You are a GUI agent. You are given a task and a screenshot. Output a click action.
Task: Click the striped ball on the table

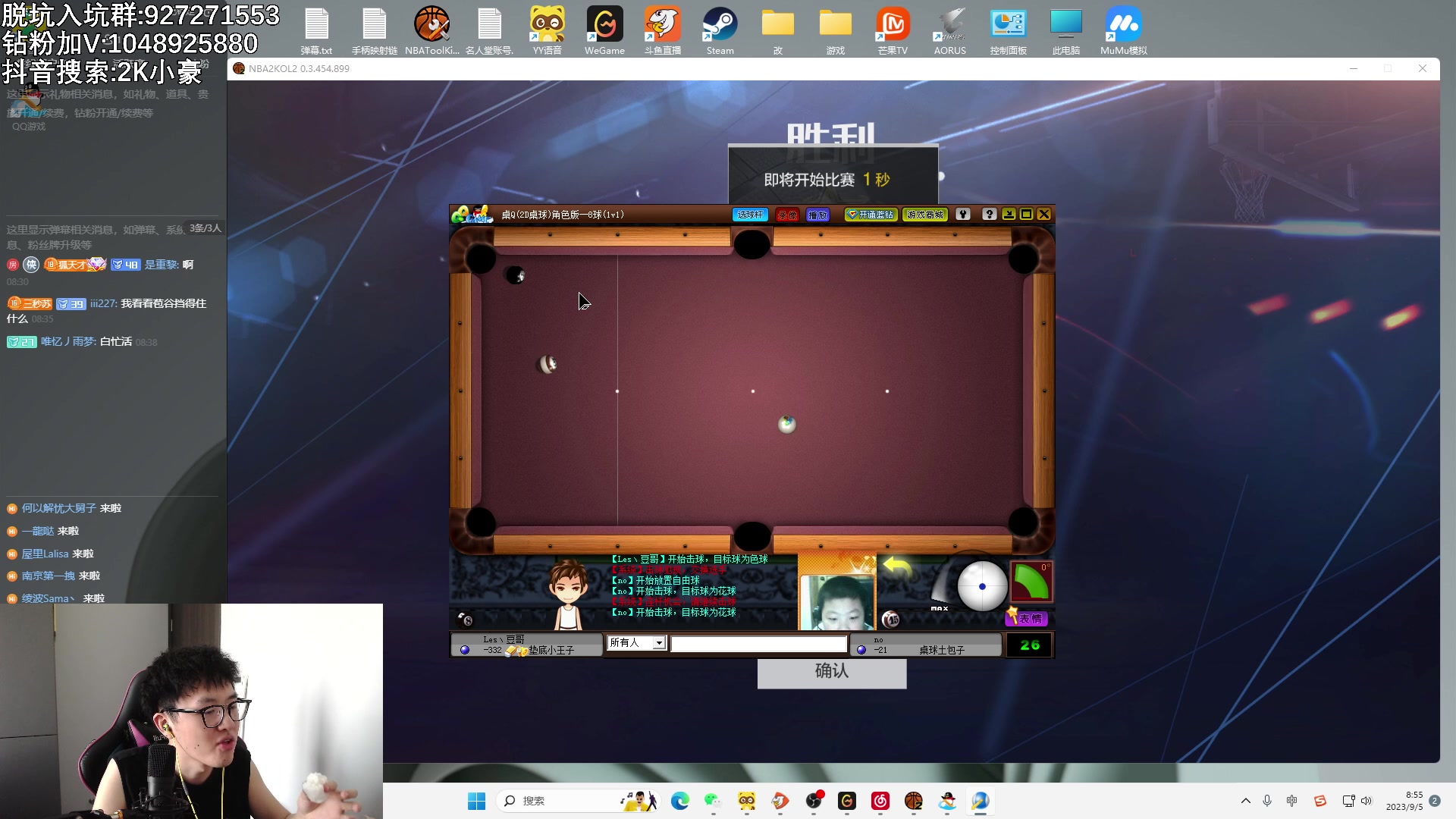(548, 365)
